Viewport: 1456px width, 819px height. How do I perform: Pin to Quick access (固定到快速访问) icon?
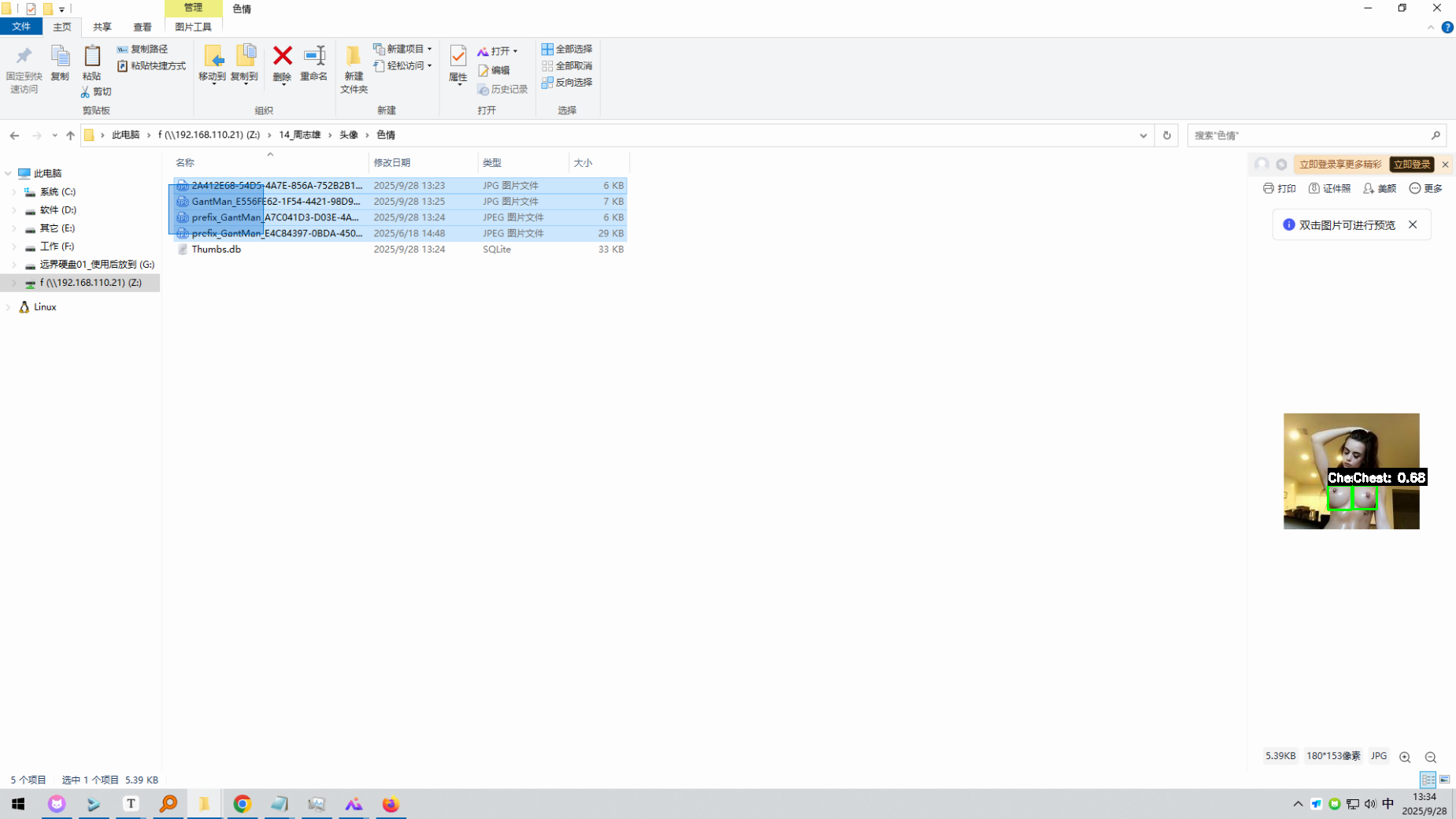pyautogui.click(x=24, y=56)
